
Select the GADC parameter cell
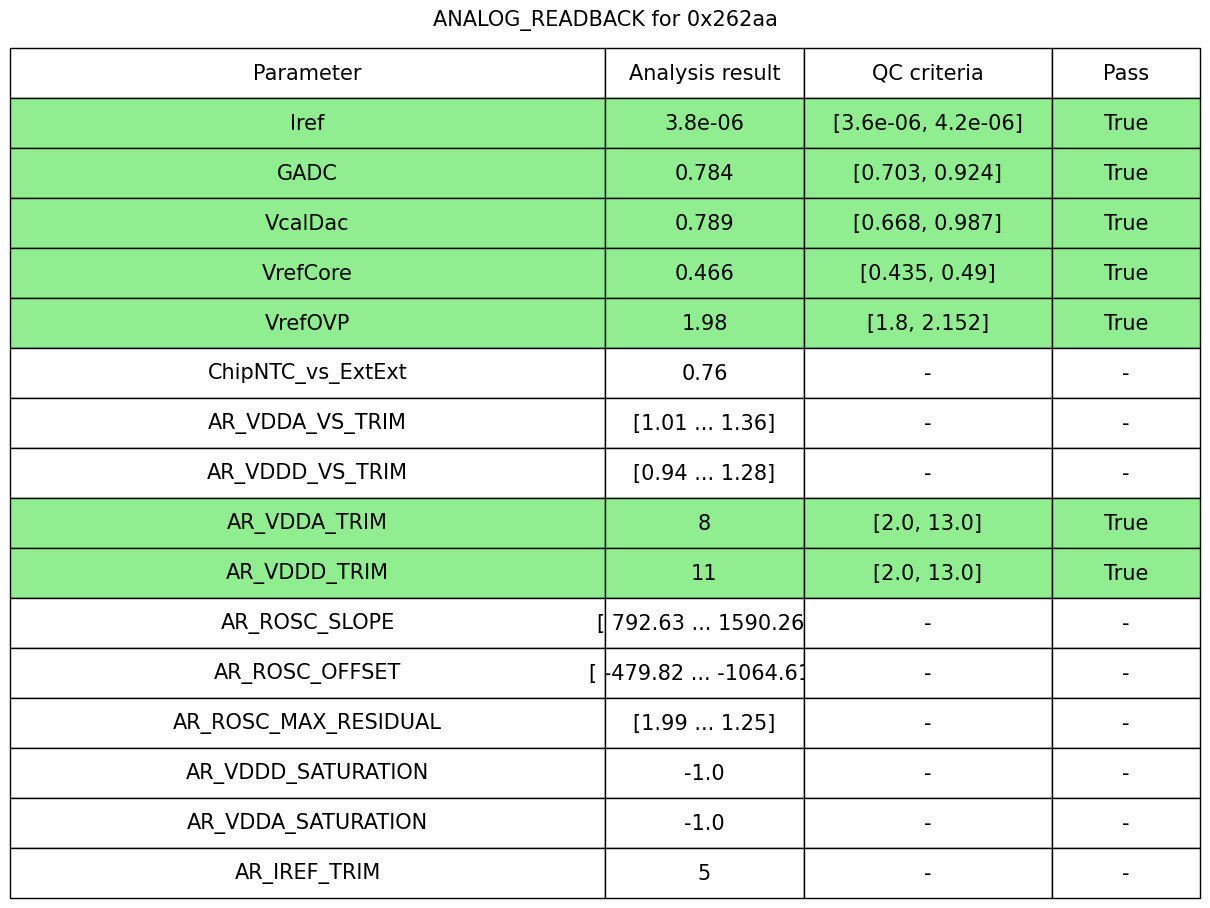pos(307,173)
